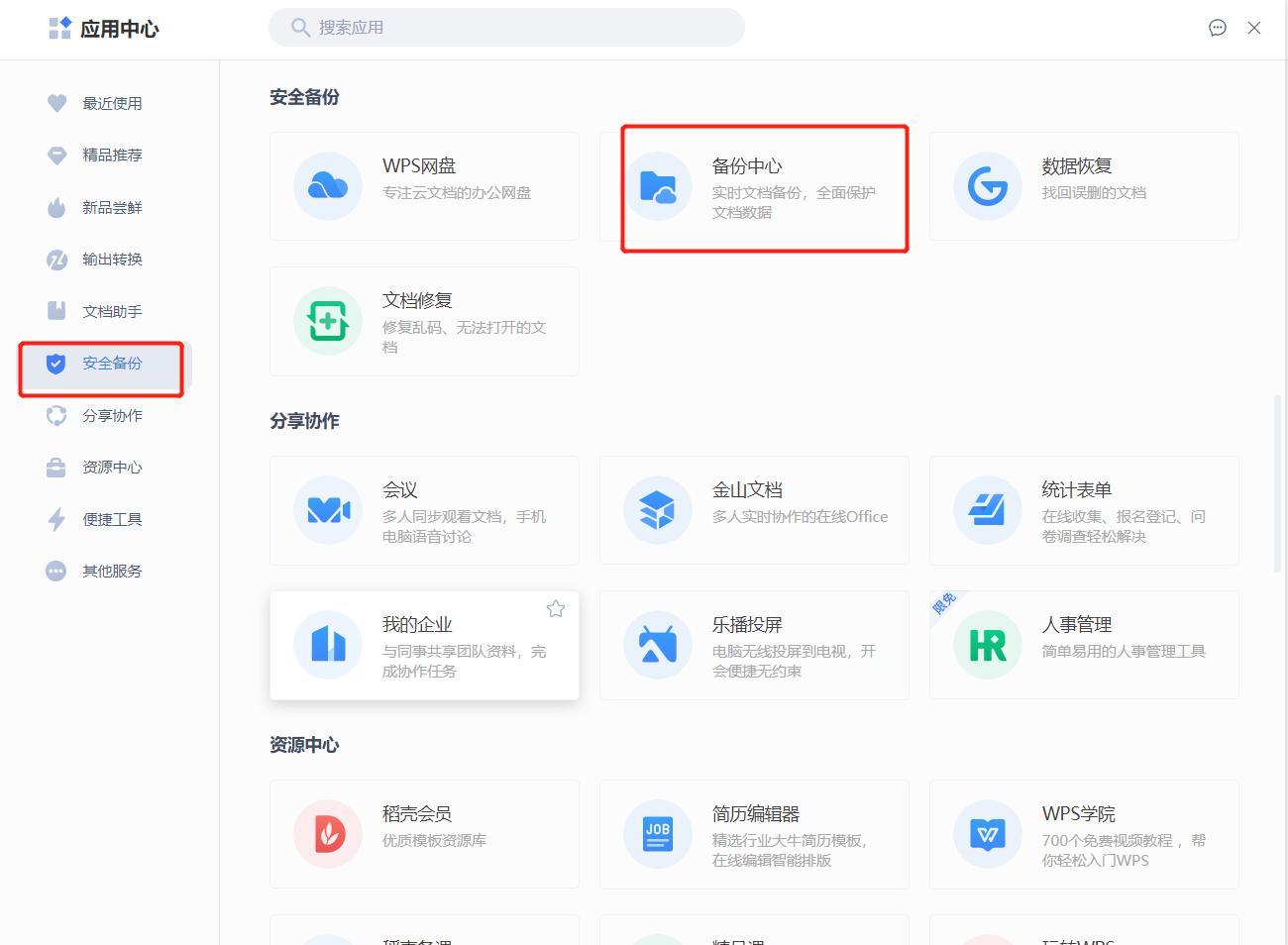The width and height of the screenshot is (1288, 945).
Task: Open 金山文档 collaborative office
Action: 754,510
